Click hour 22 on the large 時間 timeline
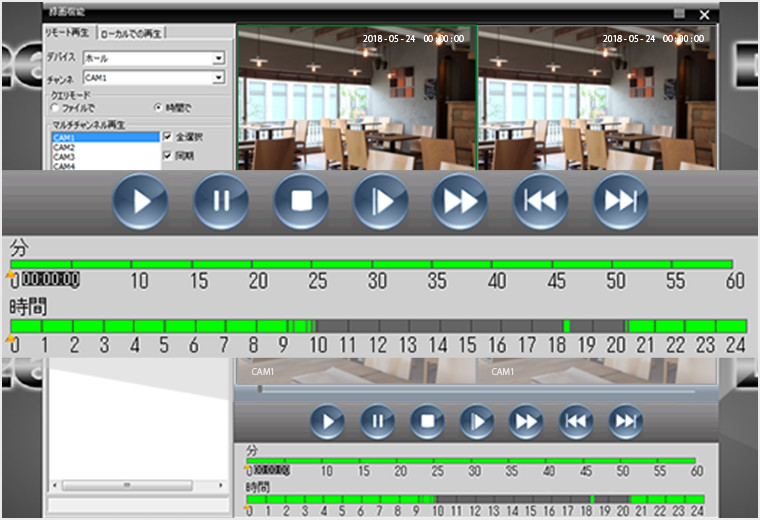 tap(672, 327)
